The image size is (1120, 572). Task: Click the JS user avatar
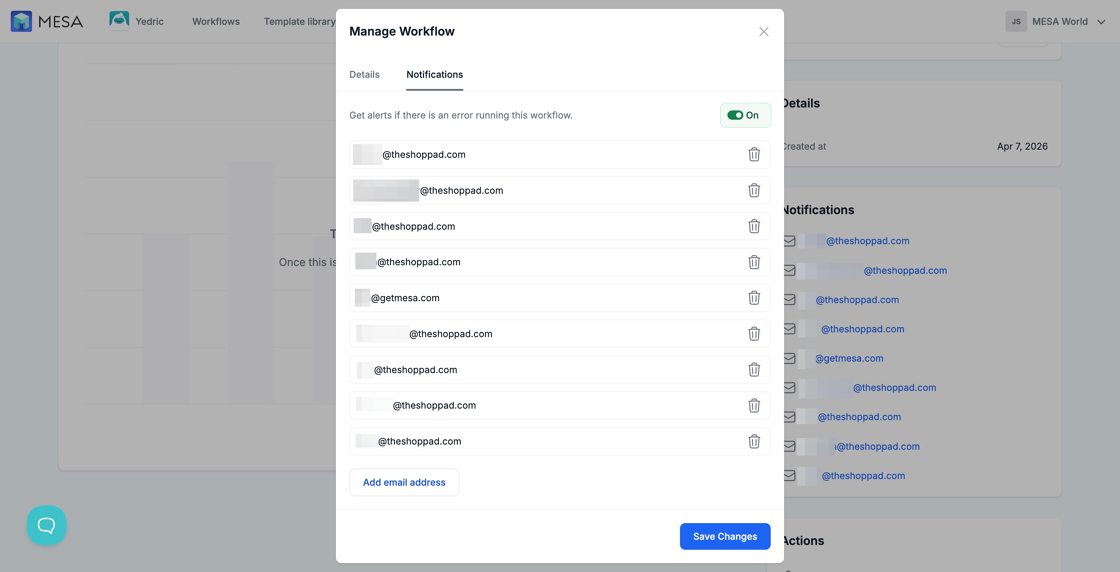pyautogui.click(x=1016, y=21)
